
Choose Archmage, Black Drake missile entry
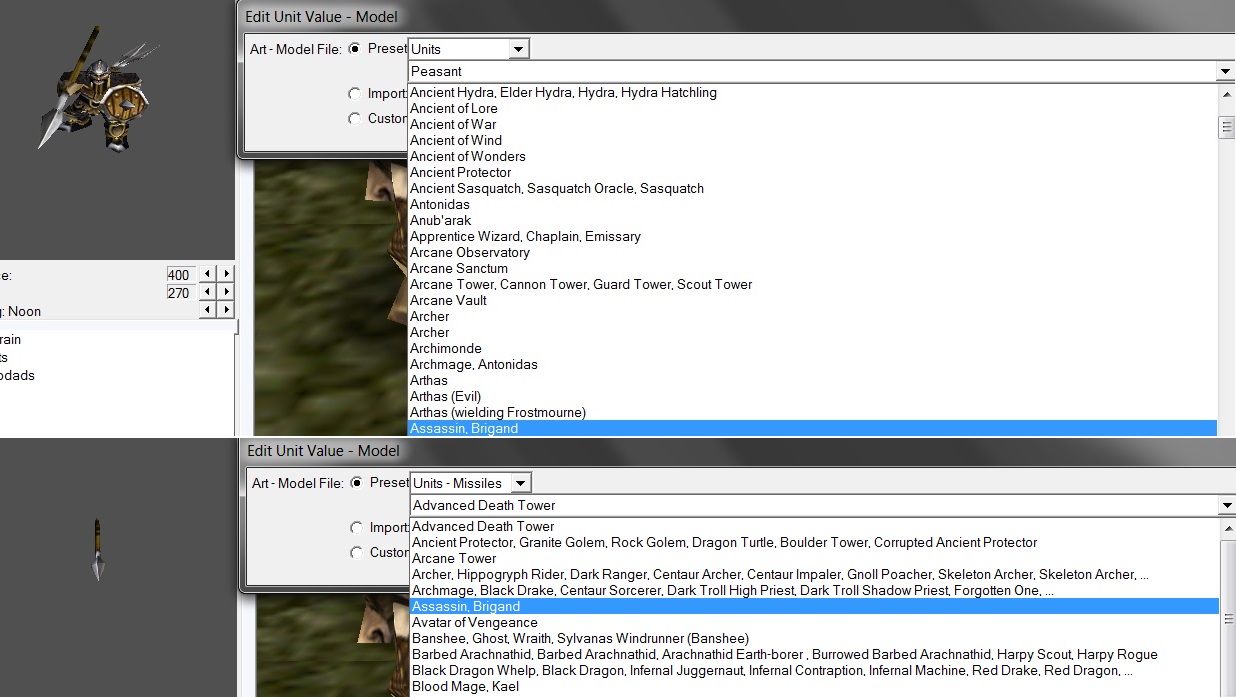[814, 590]
